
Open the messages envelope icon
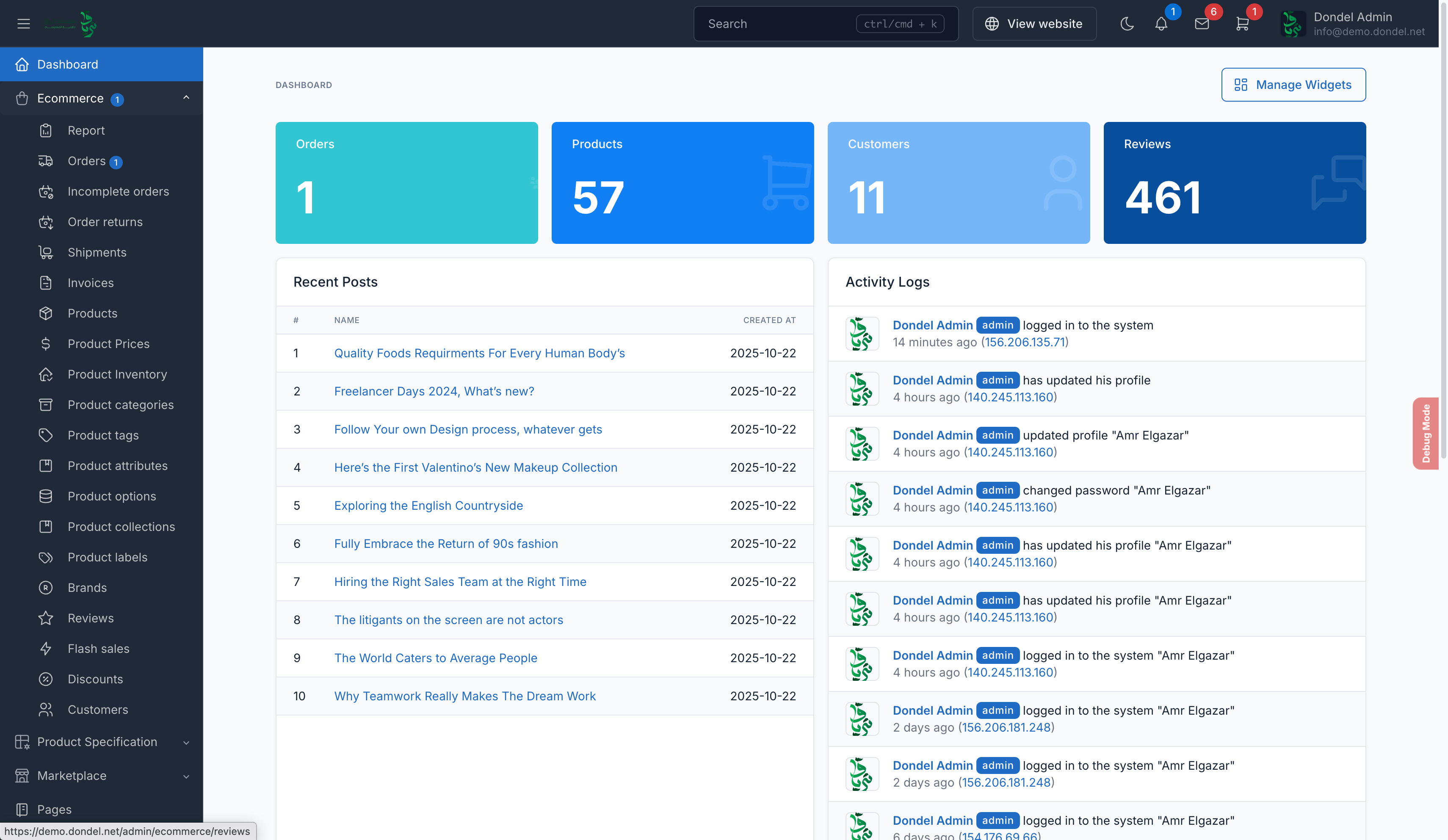pyautogui.click(x=1202, y=24)
